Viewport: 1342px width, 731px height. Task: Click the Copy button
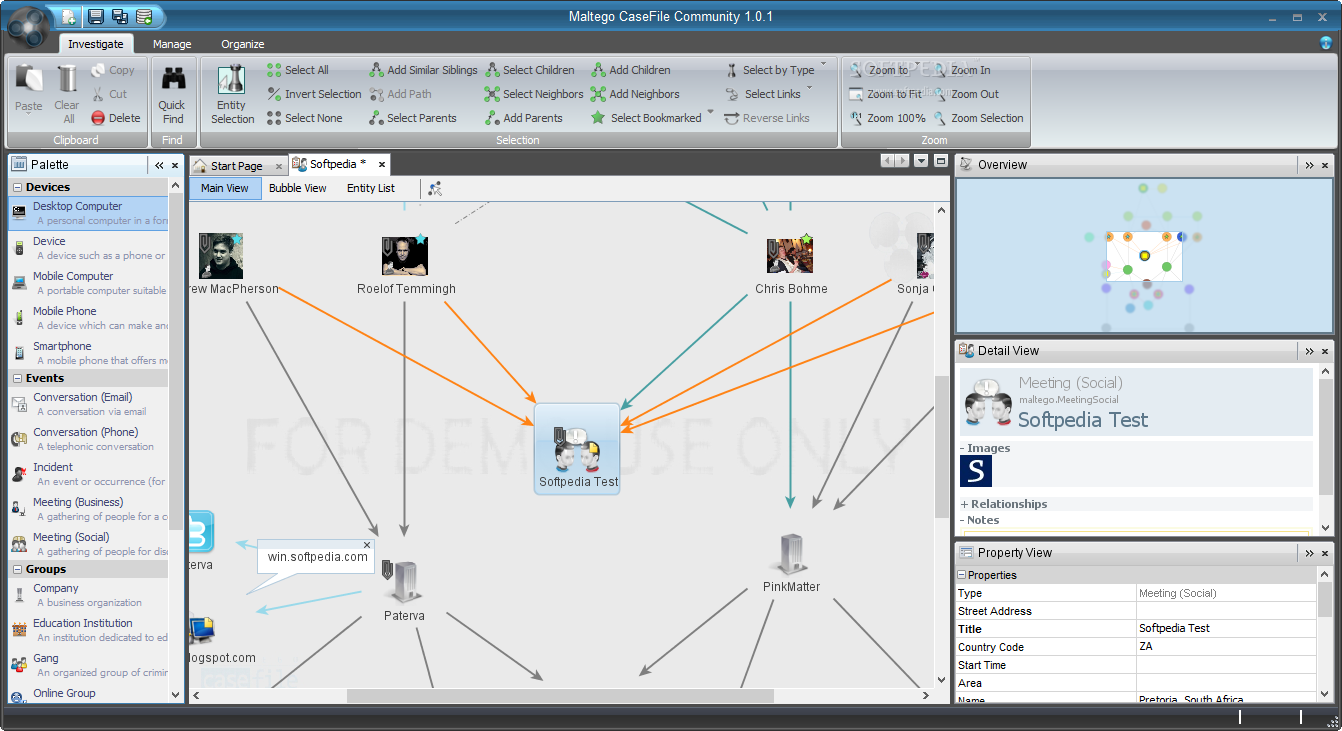[113, 70]
